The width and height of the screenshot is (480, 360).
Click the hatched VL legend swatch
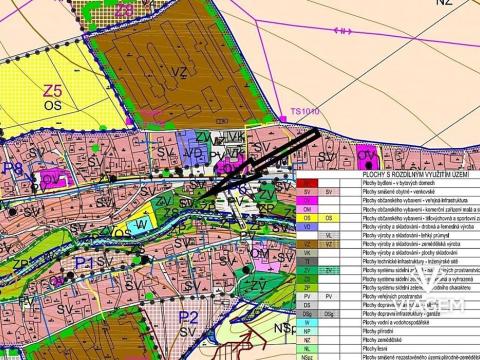pyautogui.click(x=329, y=235)
